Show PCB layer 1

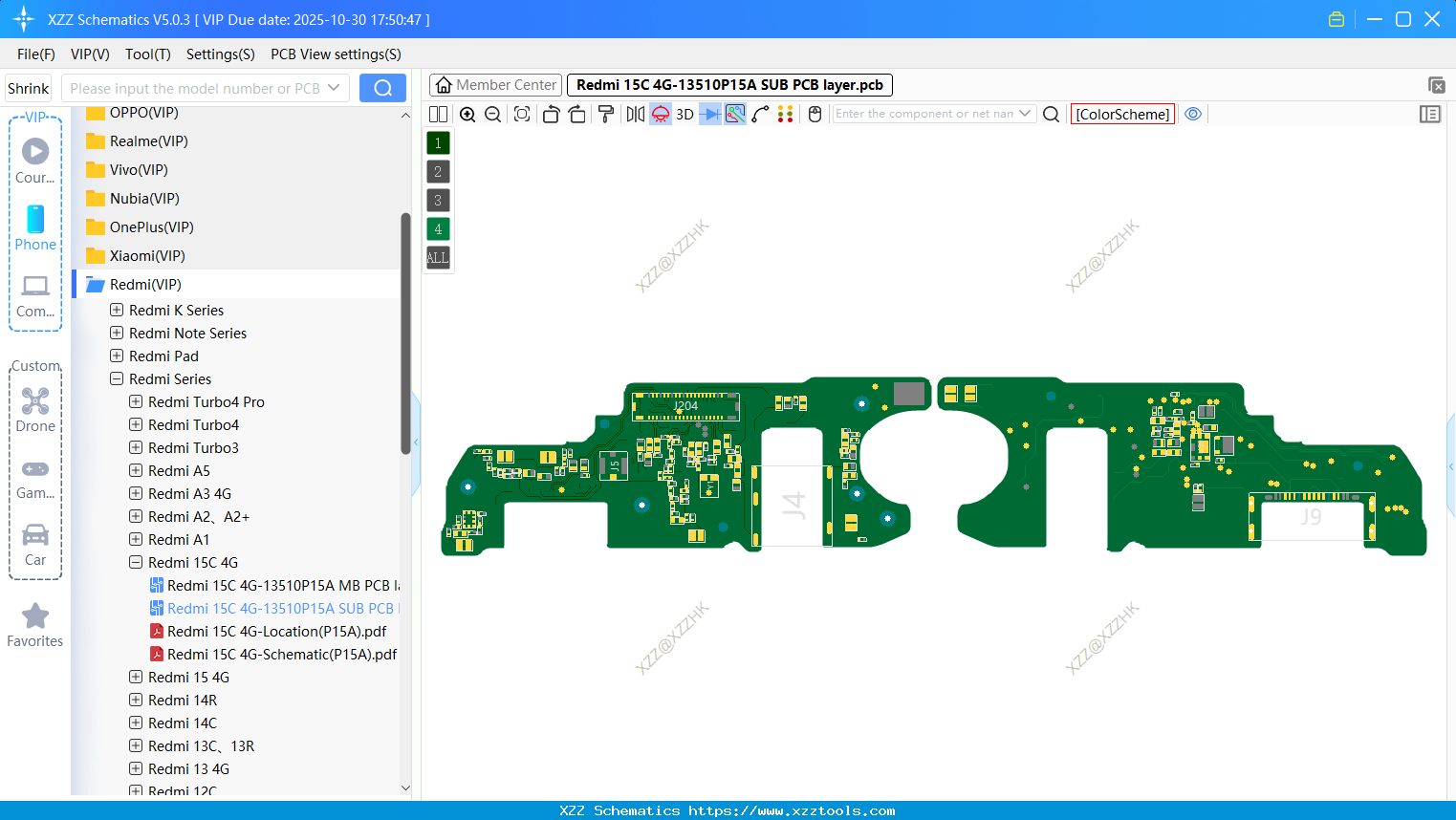pyautogui.click(x=438, y=143)
